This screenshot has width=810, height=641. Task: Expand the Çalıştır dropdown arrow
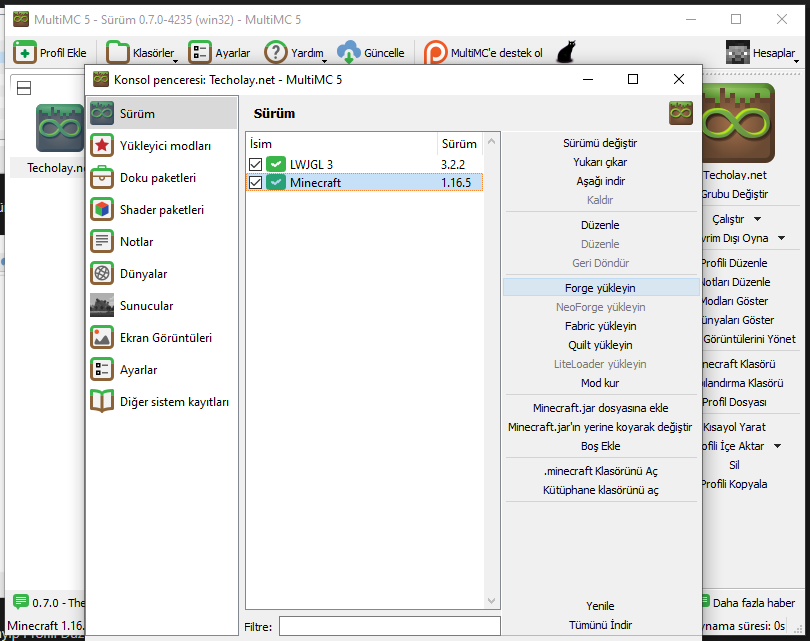click(757, 219)
